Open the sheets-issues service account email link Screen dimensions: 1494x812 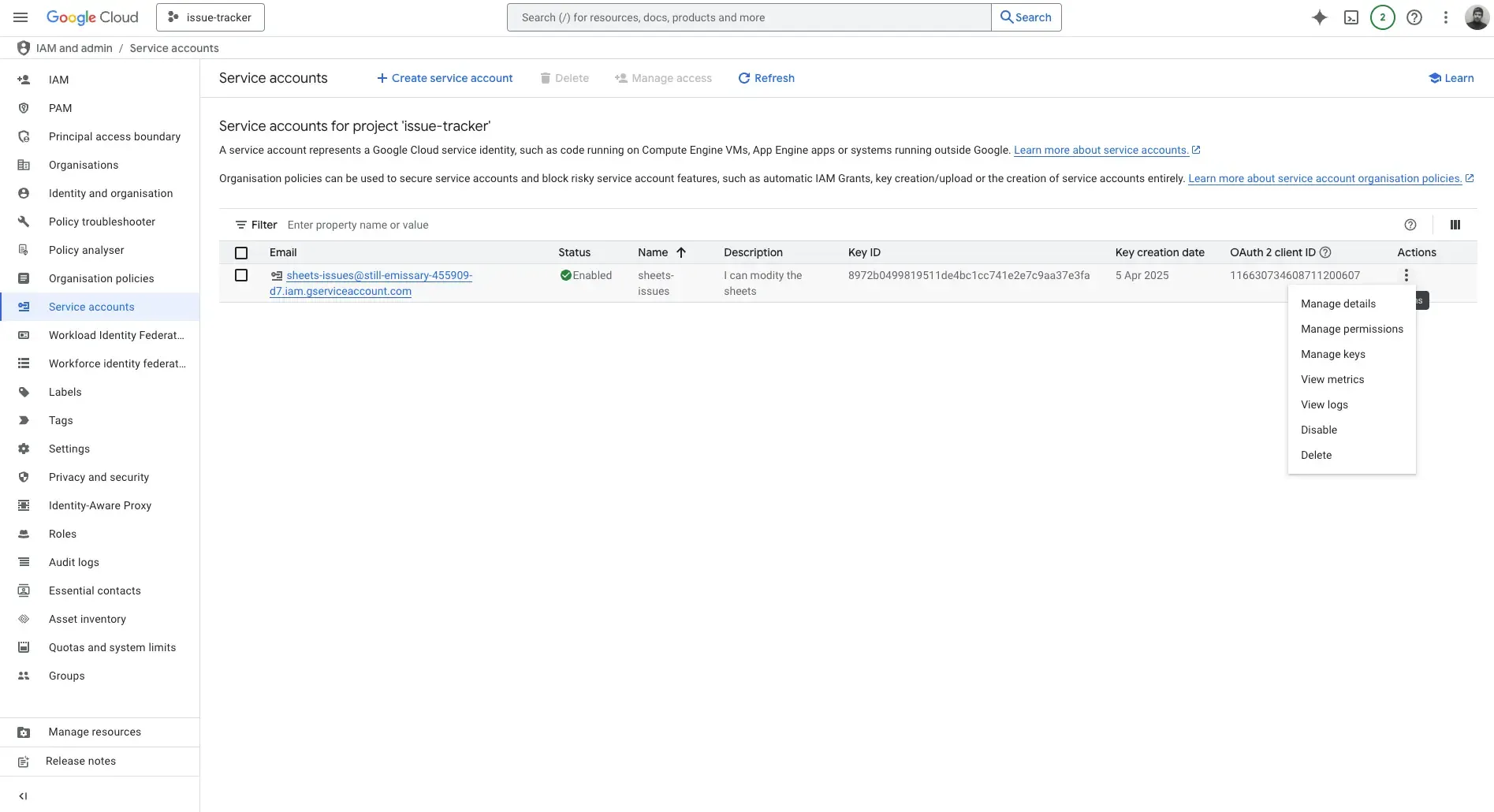[x=378, y=276]
